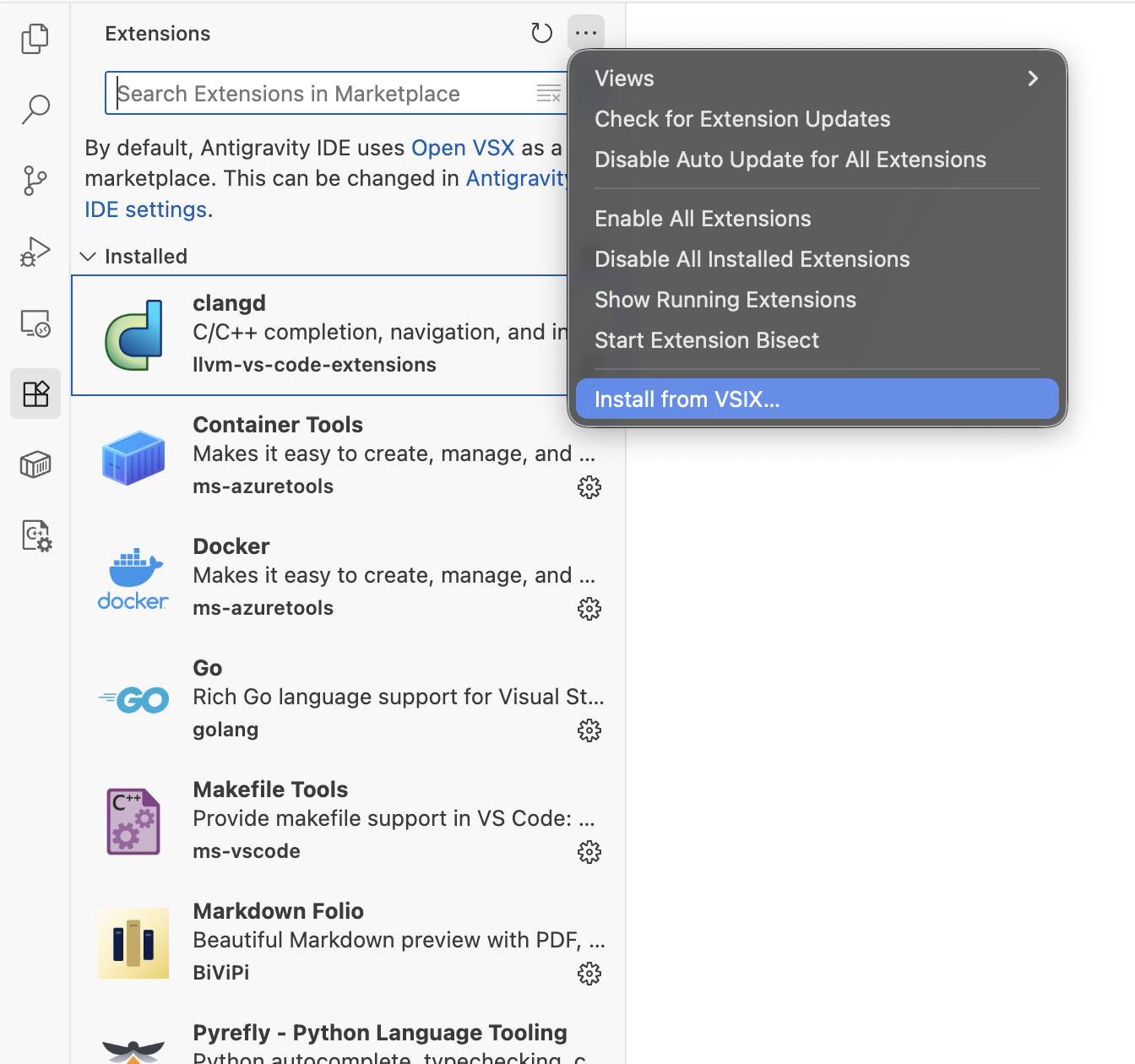Viewport: 1135px width, 1064px height.
Task: Click the Markdown Folio books logo
Action: [x=133, y=943]
